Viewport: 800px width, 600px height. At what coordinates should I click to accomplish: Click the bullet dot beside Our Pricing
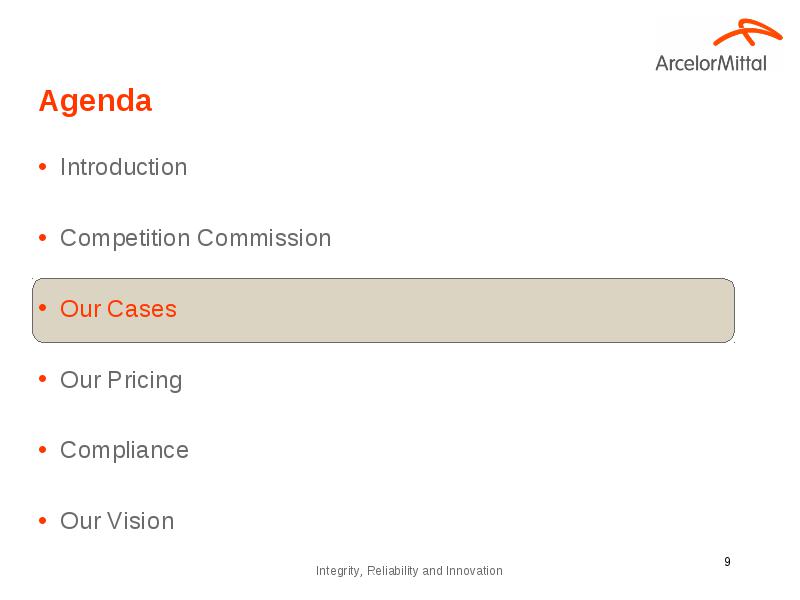42,379
